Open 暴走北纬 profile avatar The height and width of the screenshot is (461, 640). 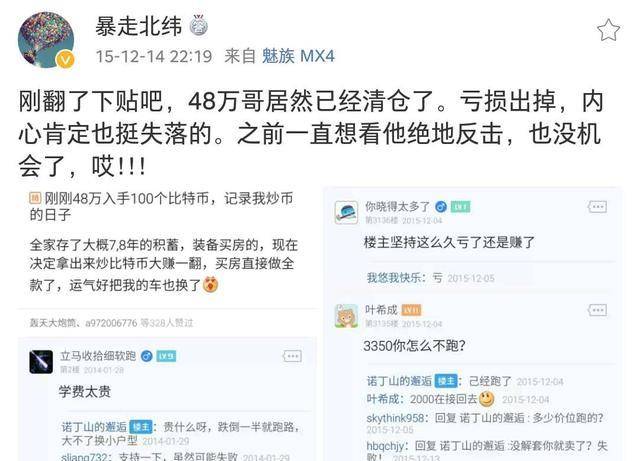(x=46, y=40)
